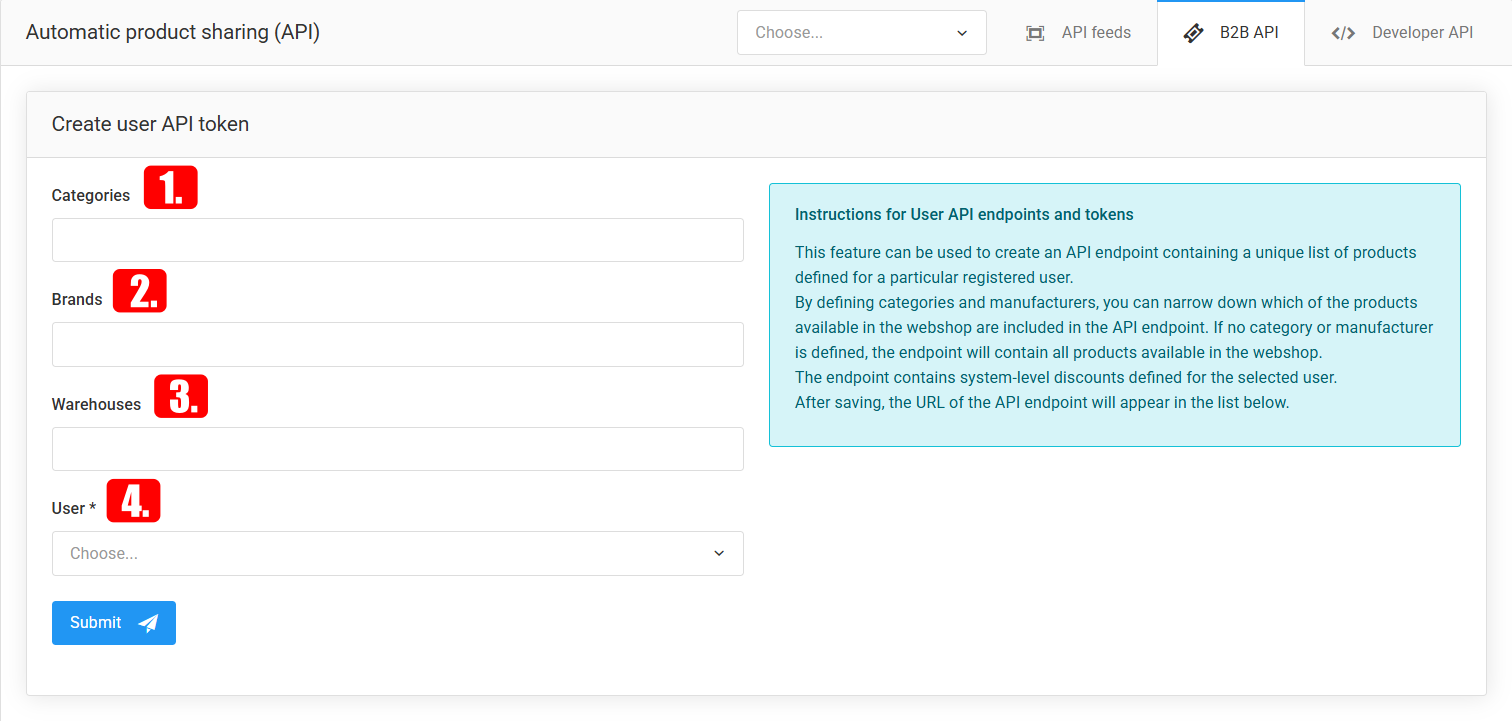This screenshot has width=1512, height=721.
Task: Click the chevron arrow in header dropdown
Action: pyautogui.click(x=962, y=33)
